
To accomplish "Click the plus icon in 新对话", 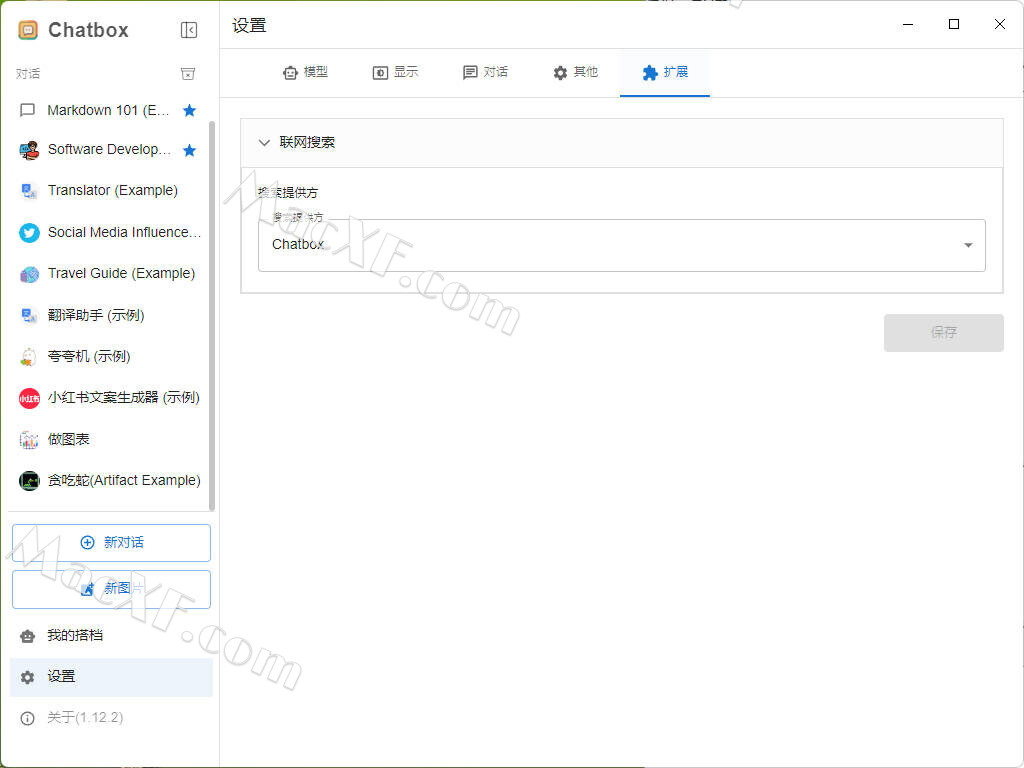I will (x=87, y=543).
